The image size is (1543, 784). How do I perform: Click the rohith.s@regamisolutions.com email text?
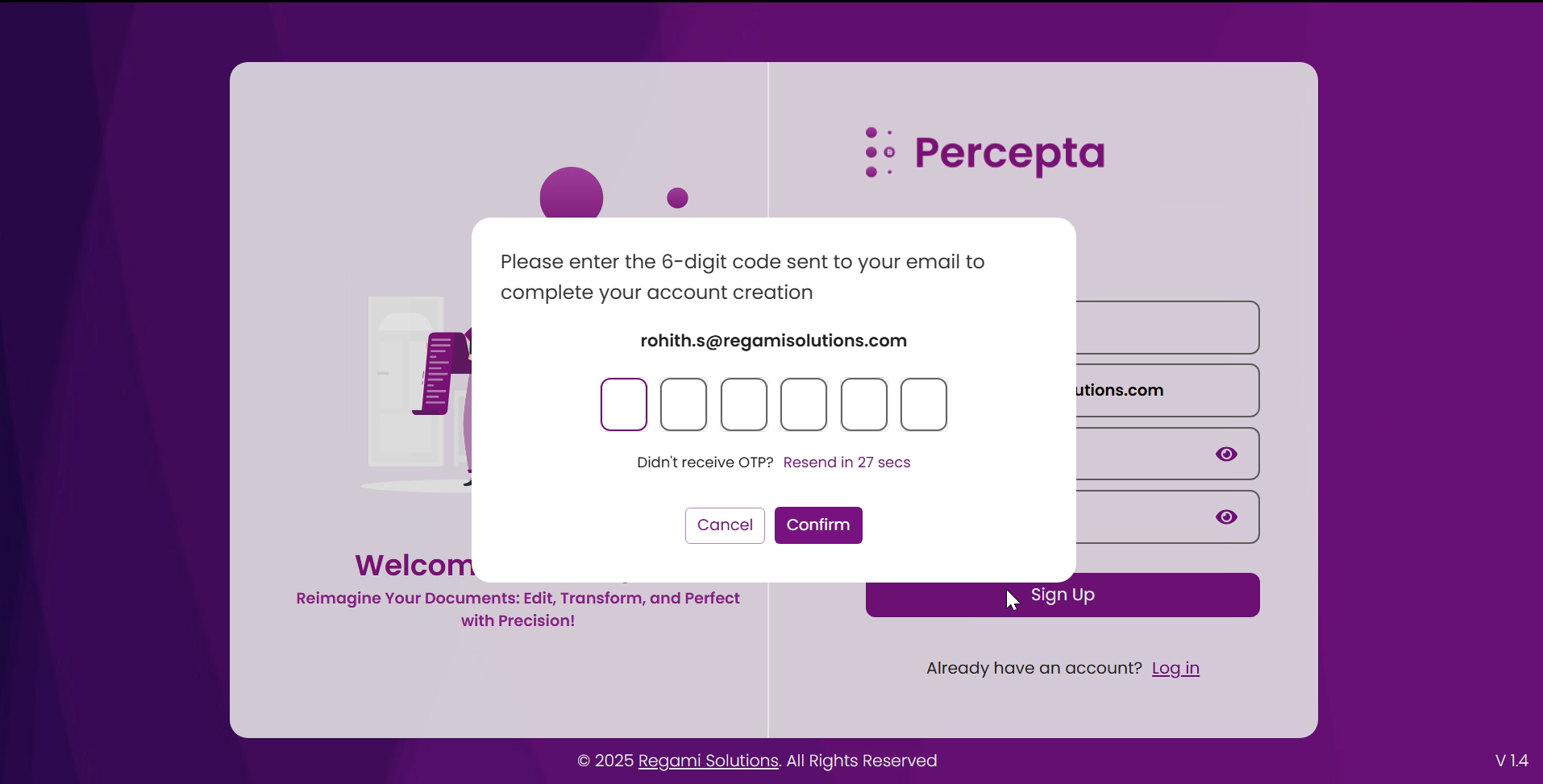coord(773,341)
